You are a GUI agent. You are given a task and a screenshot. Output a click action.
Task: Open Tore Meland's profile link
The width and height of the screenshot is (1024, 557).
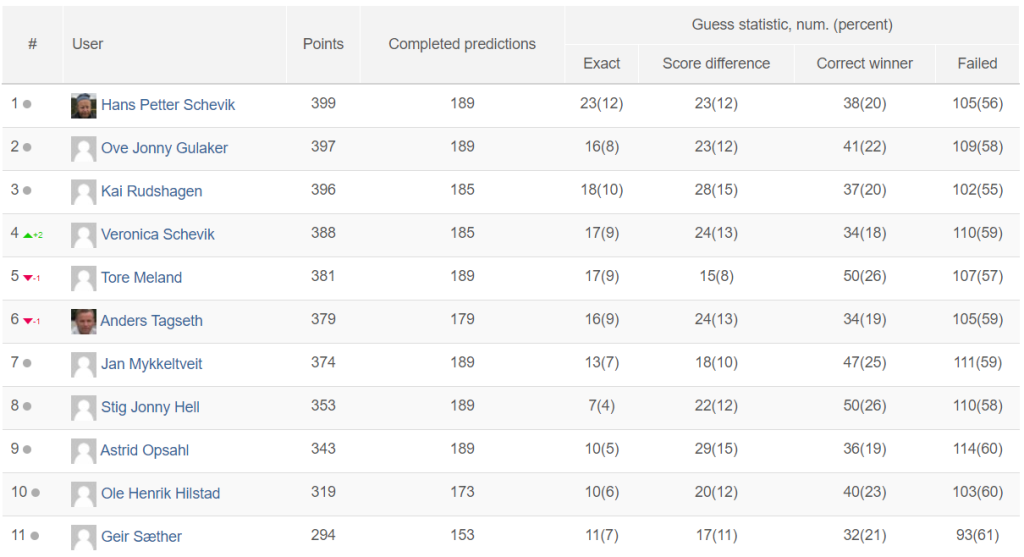(141, 278)
